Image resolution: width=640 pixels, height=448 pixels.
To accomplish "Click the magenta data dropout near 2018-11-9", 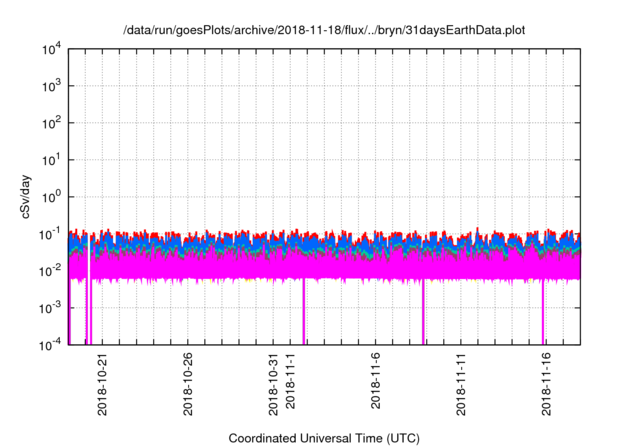I will click(423, 312).
